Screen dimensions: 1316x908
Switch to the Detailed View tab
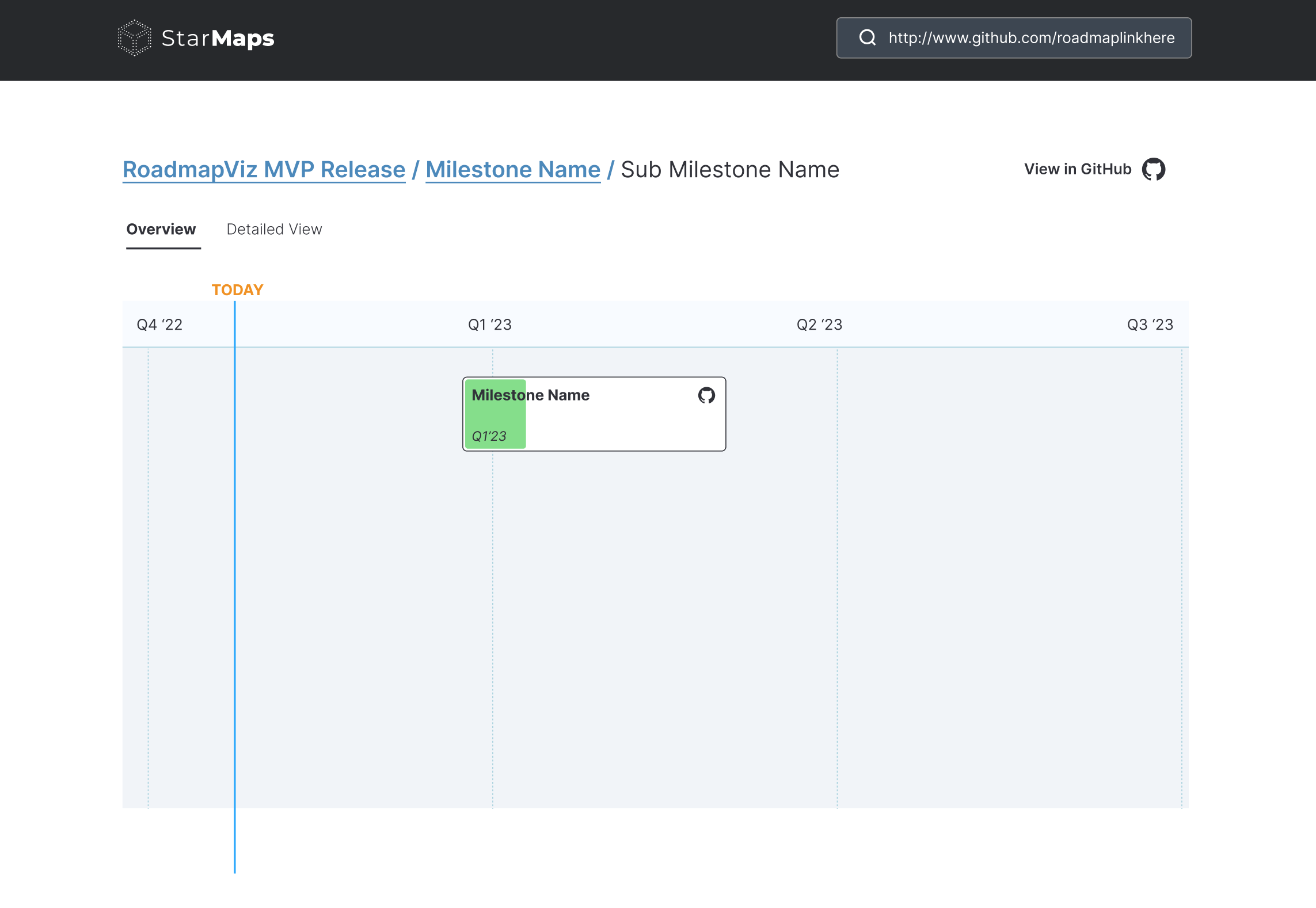274,229
